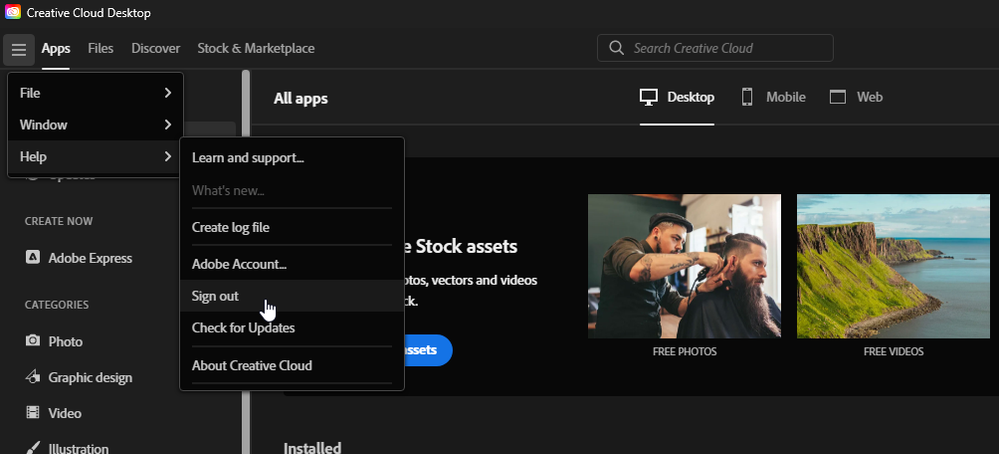
Task: Click the hamburger menu icon
Action: click(18, 49)
